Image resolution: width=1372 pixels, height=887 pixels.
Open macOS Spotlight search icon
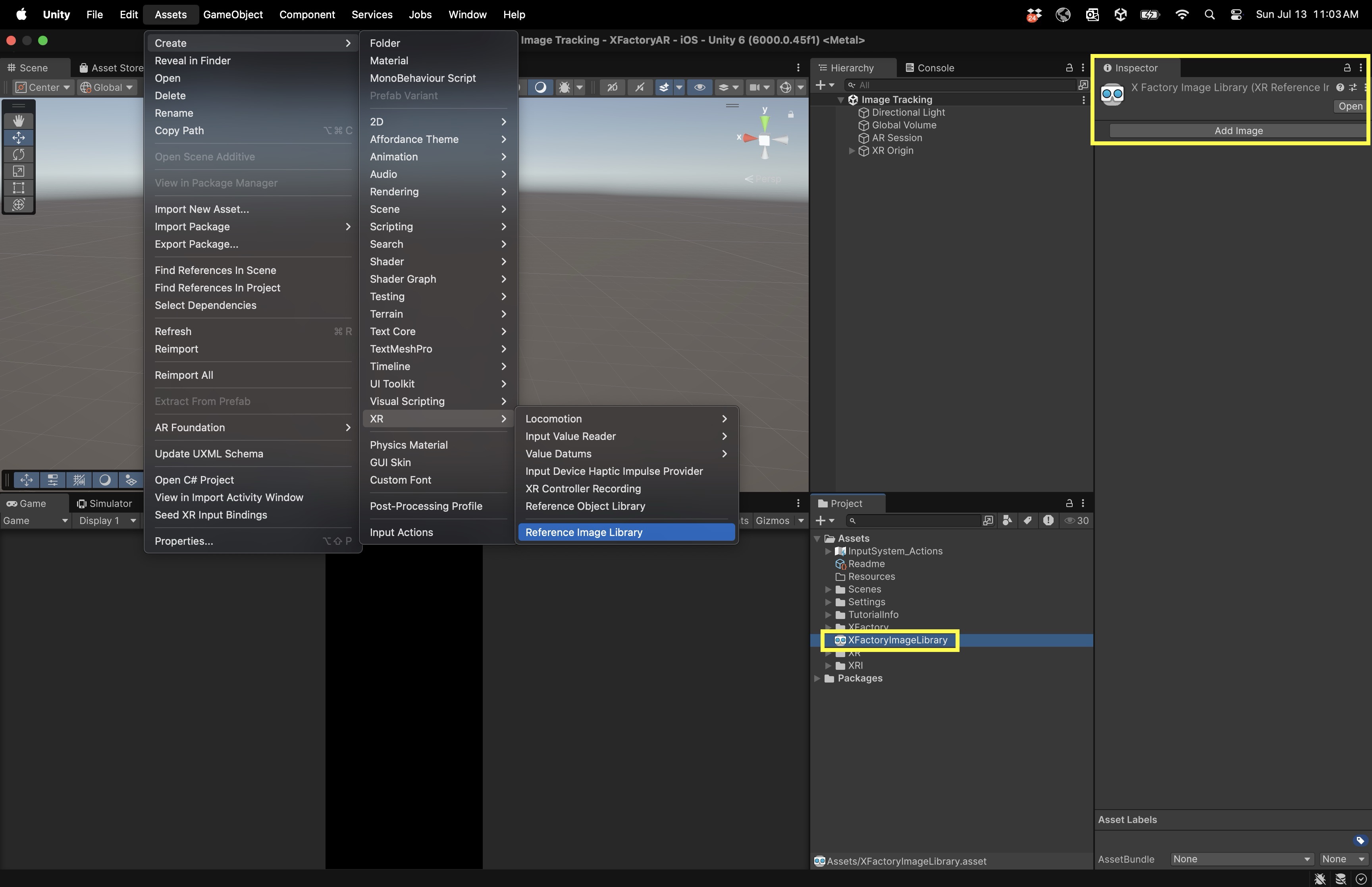pyautogui.click(x=1209, y=14)
